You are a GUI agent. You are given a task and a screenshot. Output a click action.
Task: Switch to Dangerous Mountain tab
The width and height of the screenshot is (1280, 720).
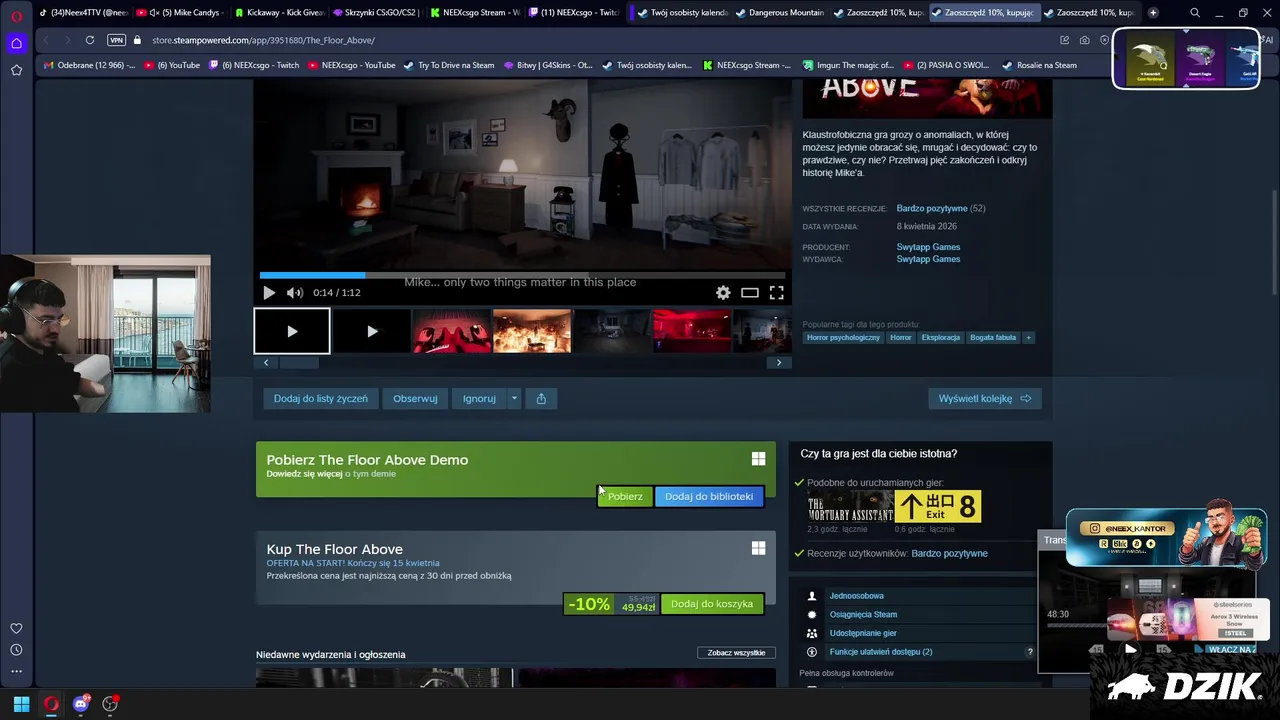pos(780,13)
